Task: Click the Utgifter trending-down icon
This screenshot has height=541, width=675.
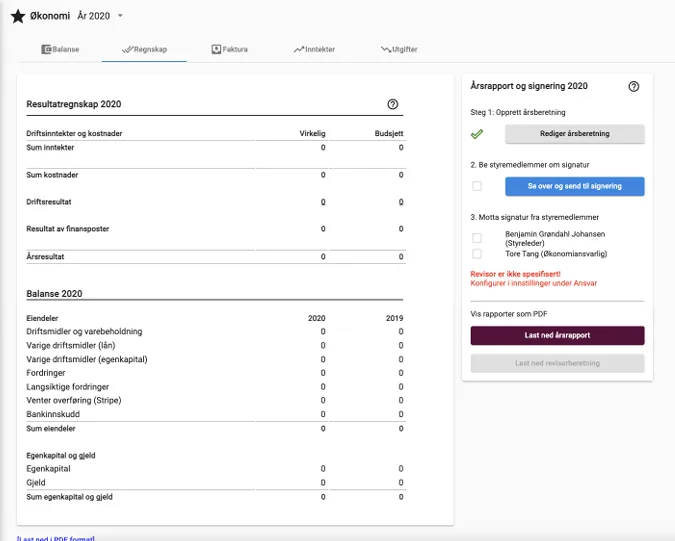Action: pos(386,49)
